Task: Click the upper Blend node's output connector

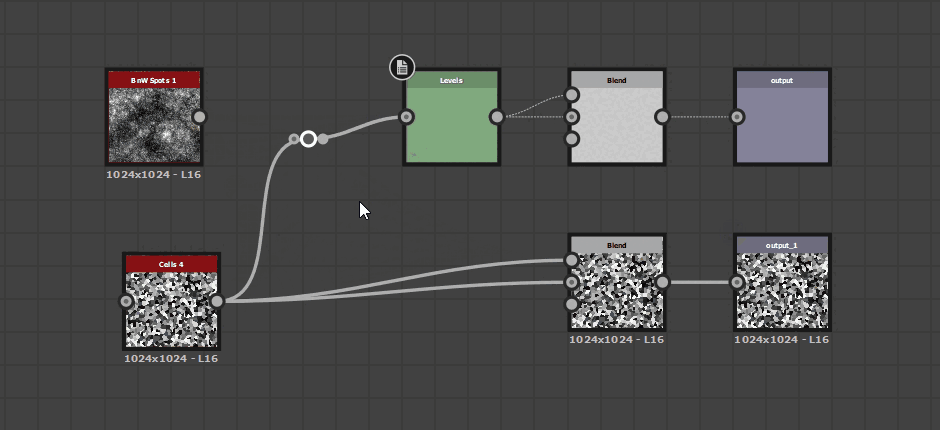Action: [x=662, y=117]
